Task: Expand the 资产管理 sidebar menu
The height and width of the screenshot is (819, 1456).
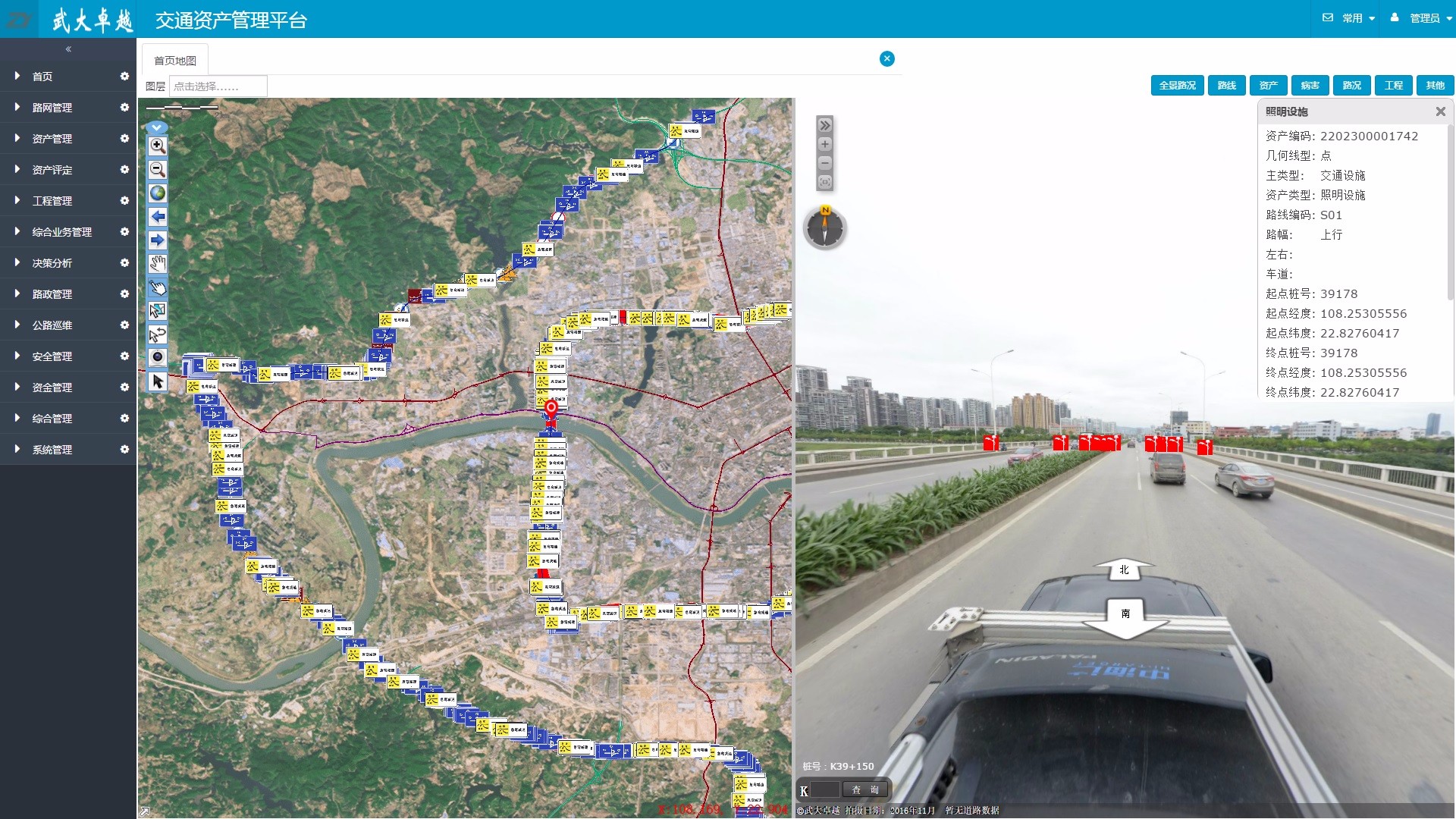Action: [x=52, y=139]
